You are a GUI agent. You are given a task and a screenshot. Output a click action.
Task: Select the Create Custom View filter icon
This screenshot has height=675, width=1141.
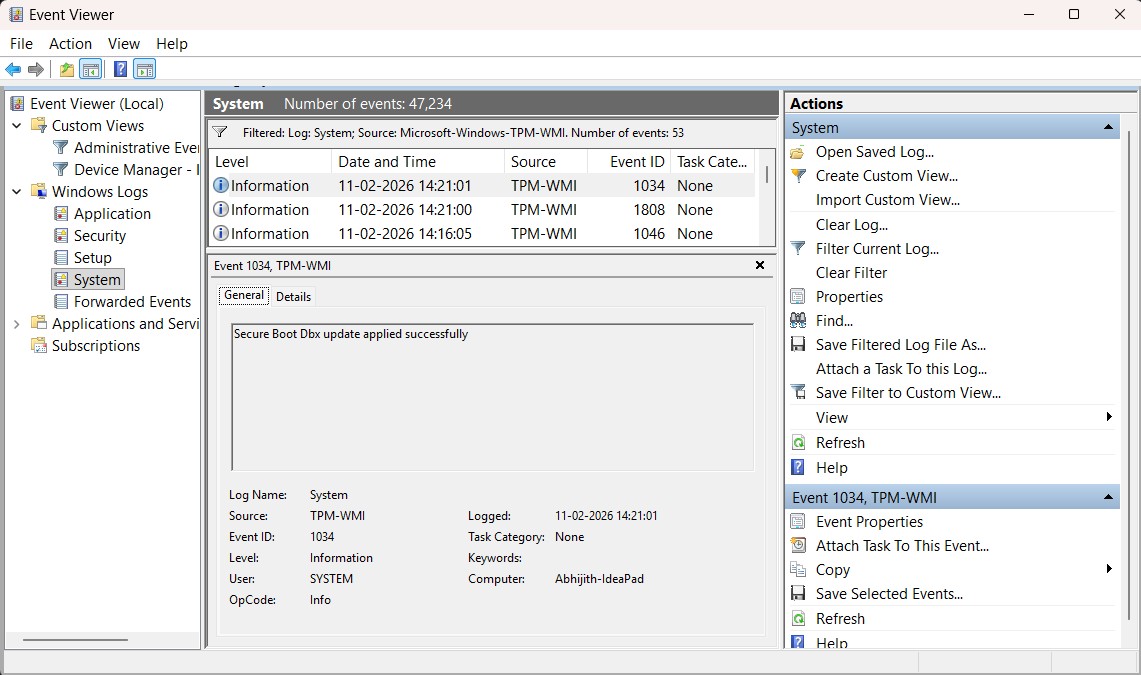pos(797,175)
